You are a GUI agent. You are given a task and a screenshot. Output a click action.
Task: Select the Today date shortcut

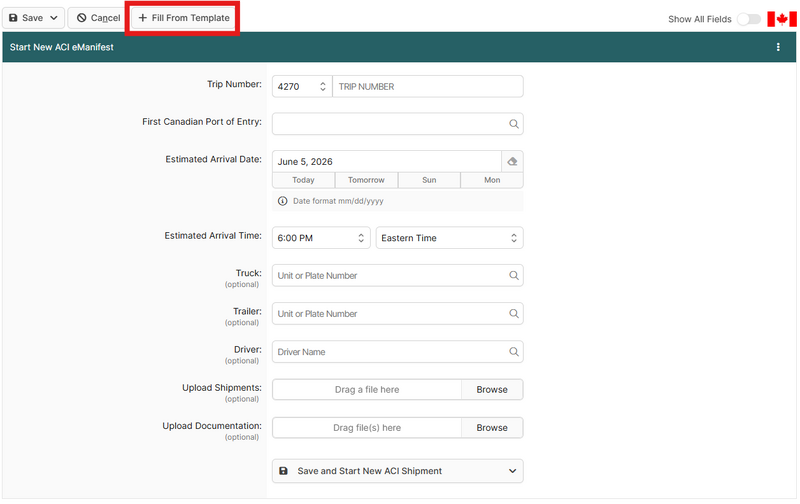[x=304, y=180]
